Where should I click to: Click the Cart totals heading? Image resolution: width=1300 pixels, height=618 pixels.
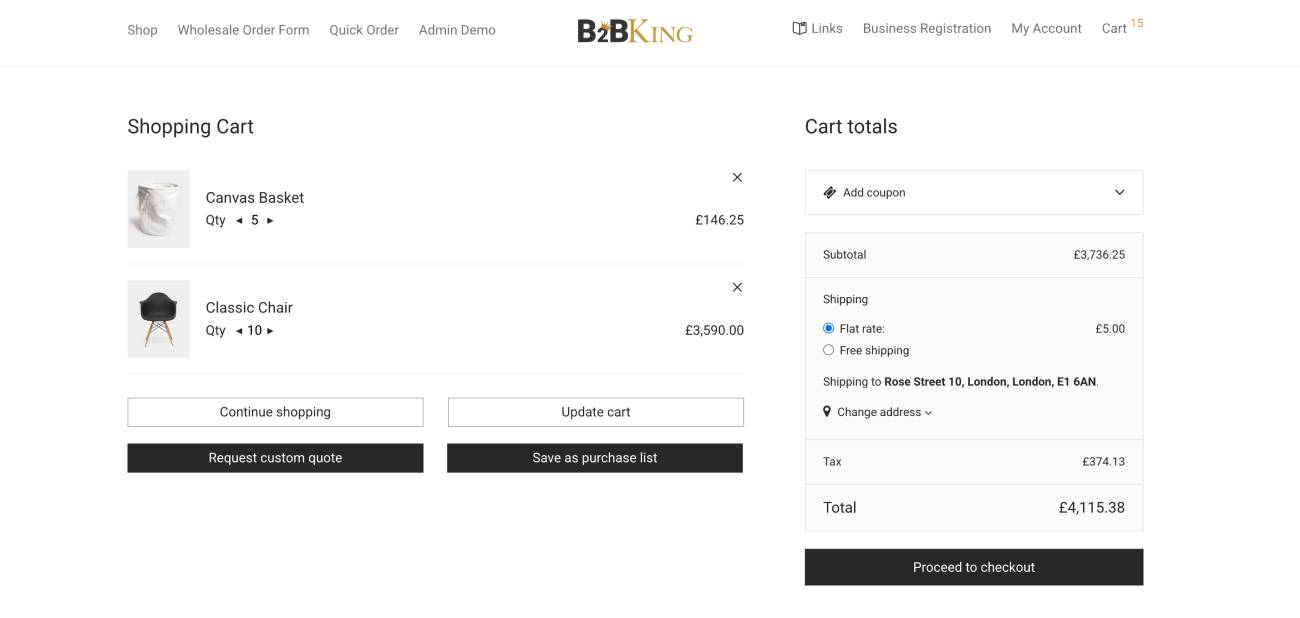point(851,127)
